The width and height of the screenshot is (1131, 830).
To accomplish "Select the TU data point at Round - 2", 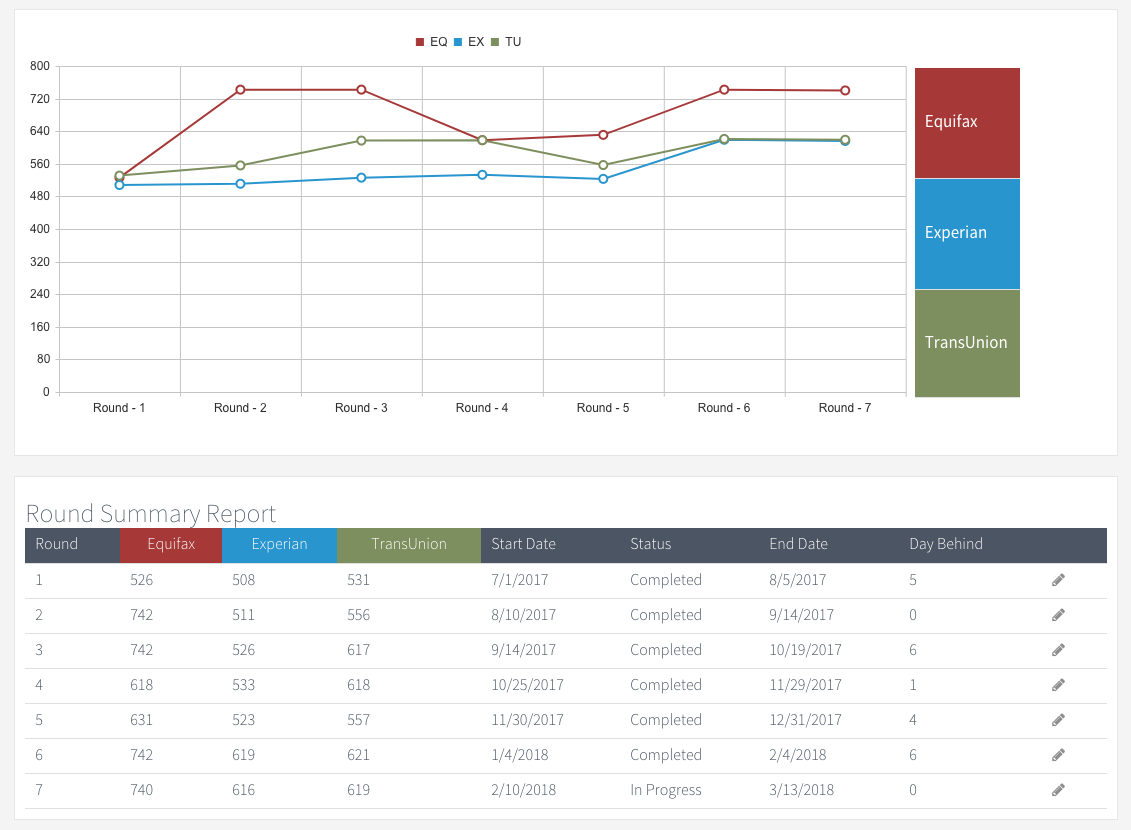I will [x=240, y=165].
